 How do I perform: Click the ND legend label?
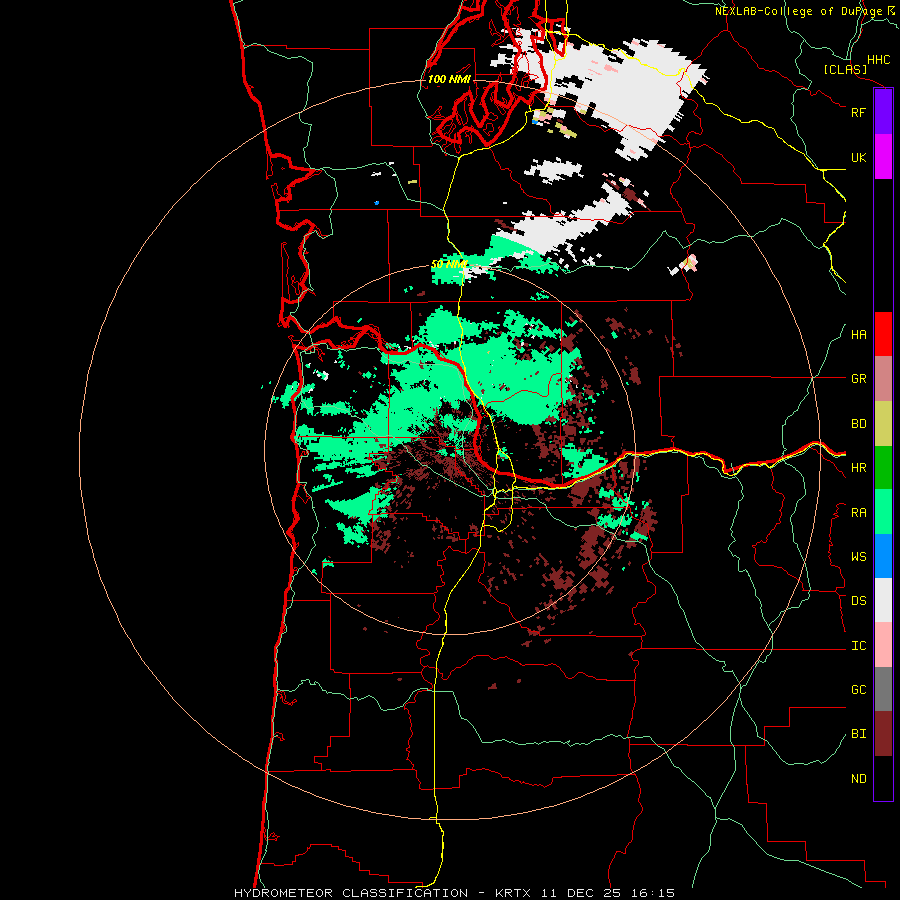[x=858, y=779]
